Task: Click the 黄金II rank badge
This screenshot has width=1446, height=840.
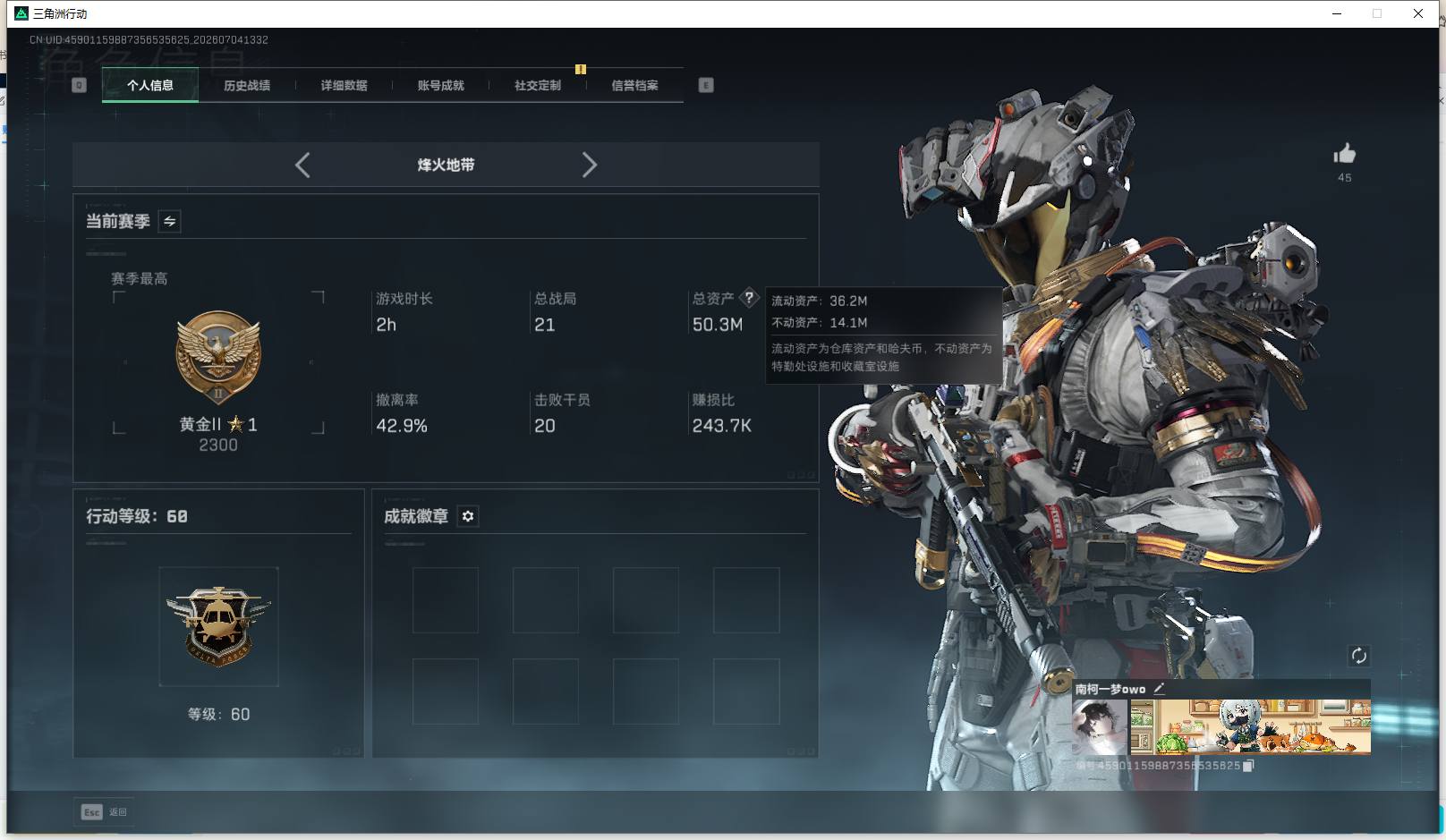Action: 218,358
